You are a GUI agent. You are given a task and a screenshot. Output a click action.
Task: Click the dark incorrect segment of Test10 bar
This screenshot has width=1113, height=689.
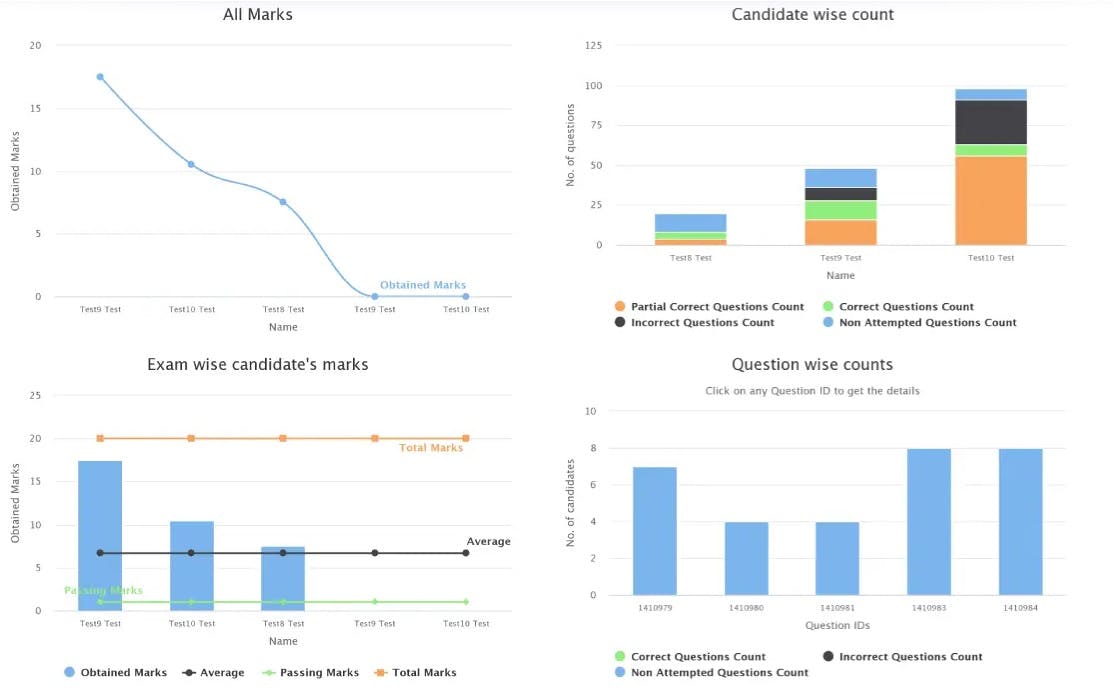(990, 122)
